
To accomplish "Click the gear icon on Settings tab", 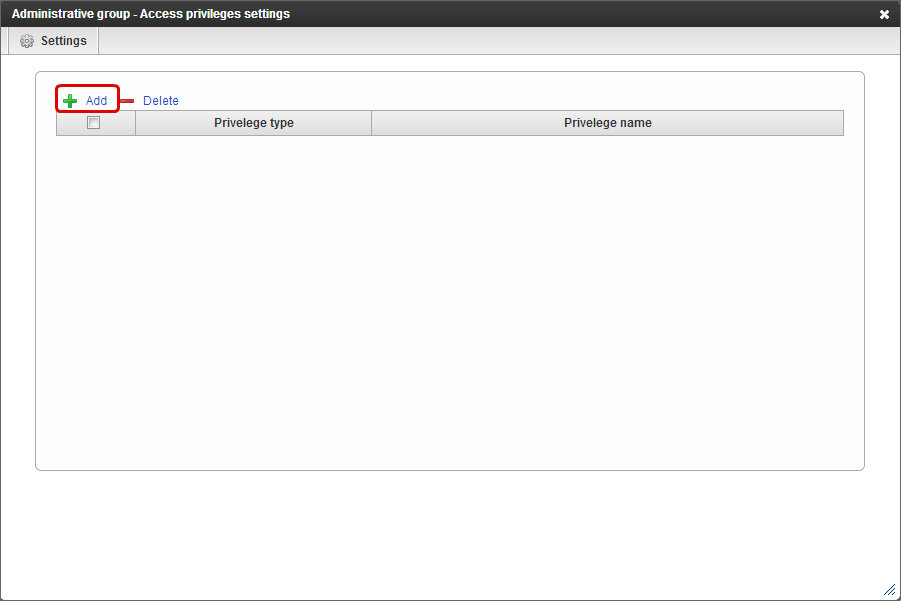I will 27,41.
